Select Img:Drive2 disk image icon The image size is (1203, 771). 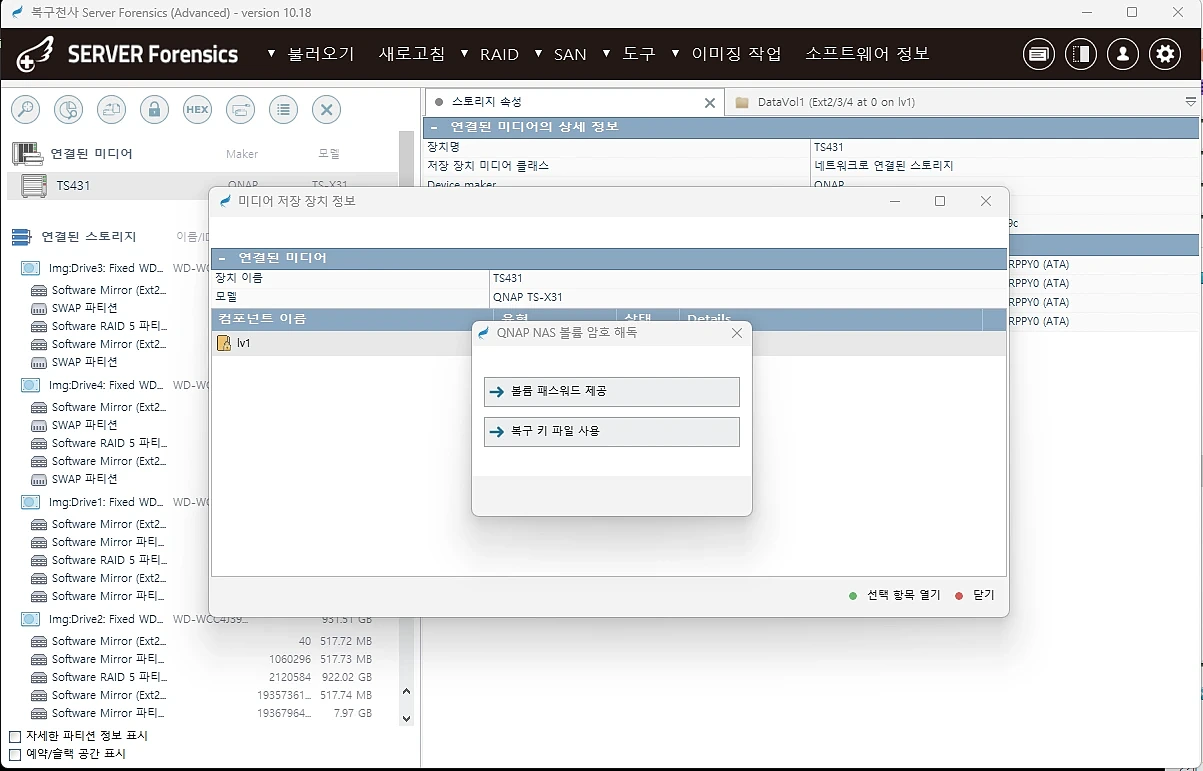(31, 619)
